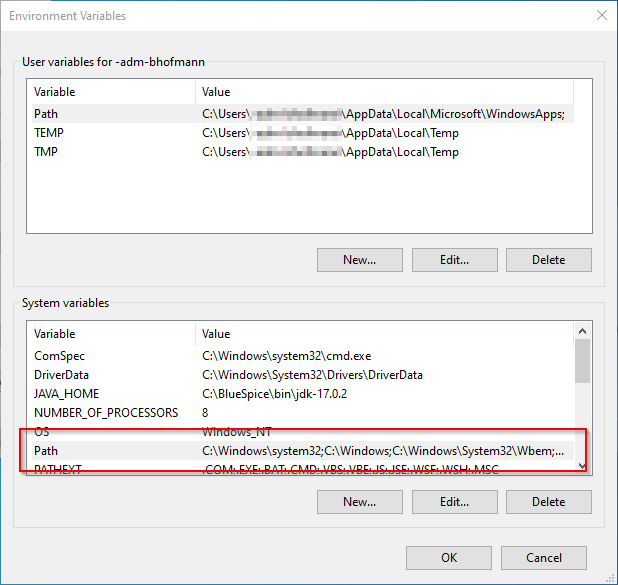
Task: Click Edit button under System variables
Action: coord(454,501)
